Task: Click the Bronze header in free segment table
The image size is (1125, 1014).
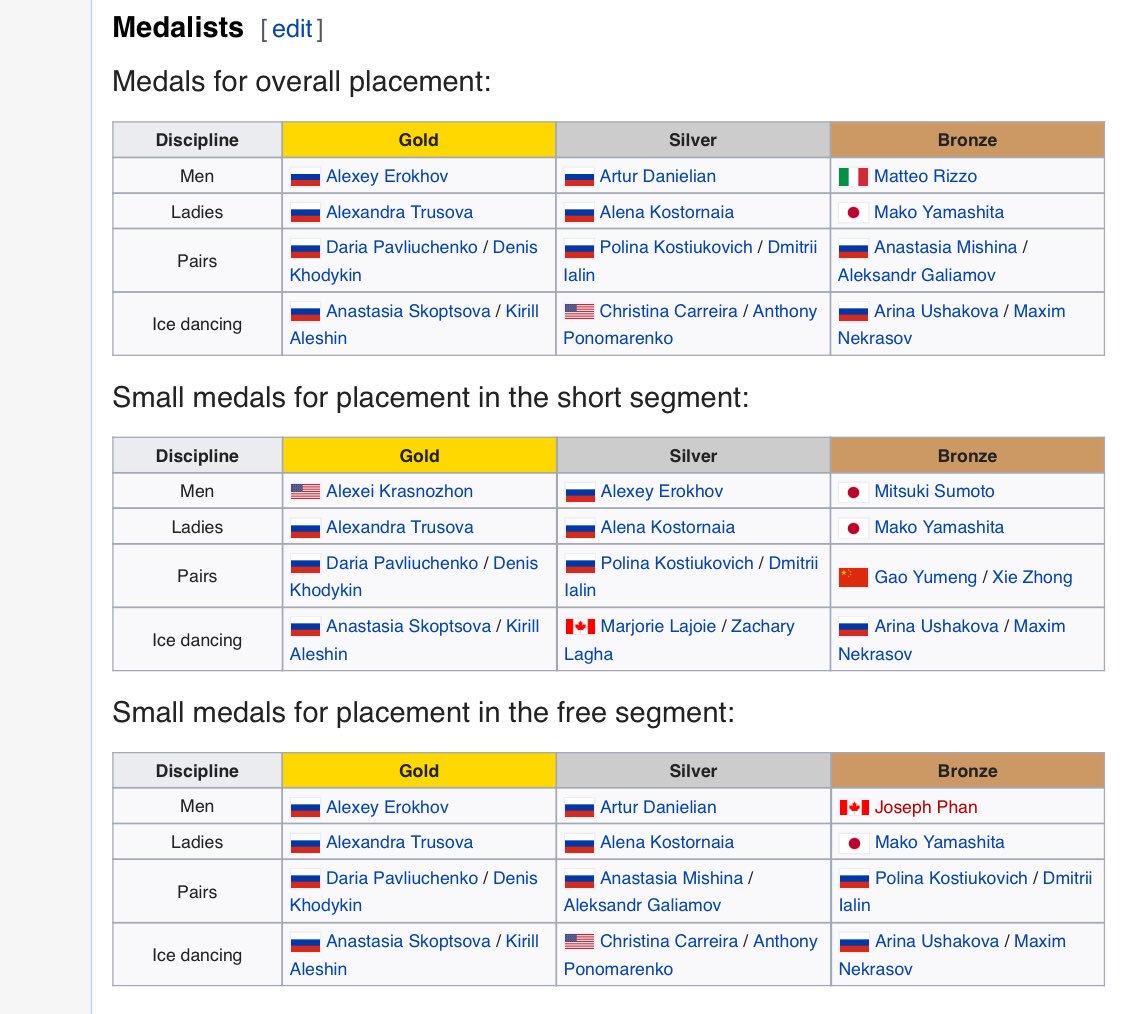Action: tap(967, 771)
